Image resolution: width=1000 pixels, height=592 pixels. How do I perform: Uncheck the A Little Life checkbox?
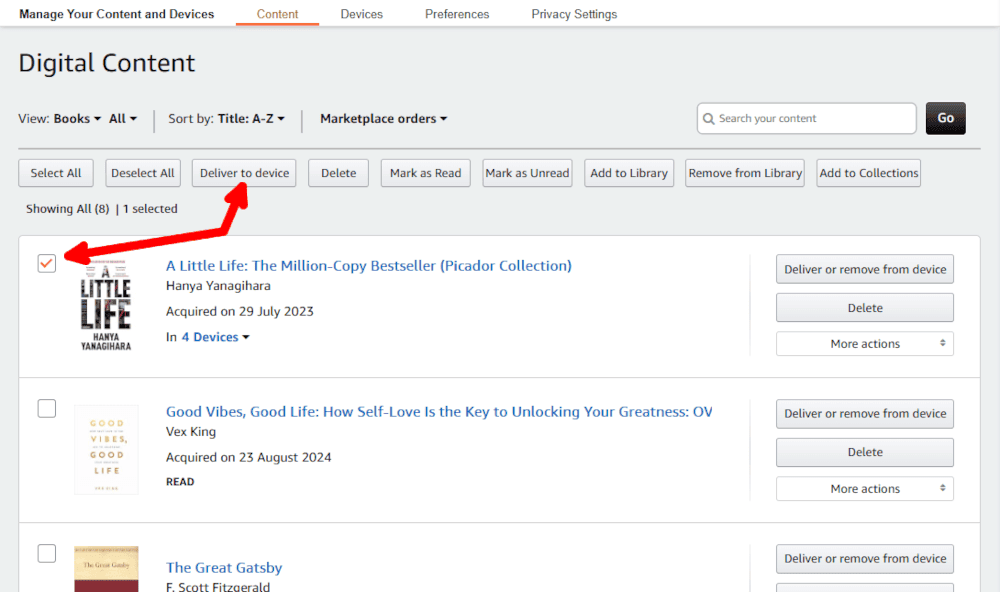[47, 263]
